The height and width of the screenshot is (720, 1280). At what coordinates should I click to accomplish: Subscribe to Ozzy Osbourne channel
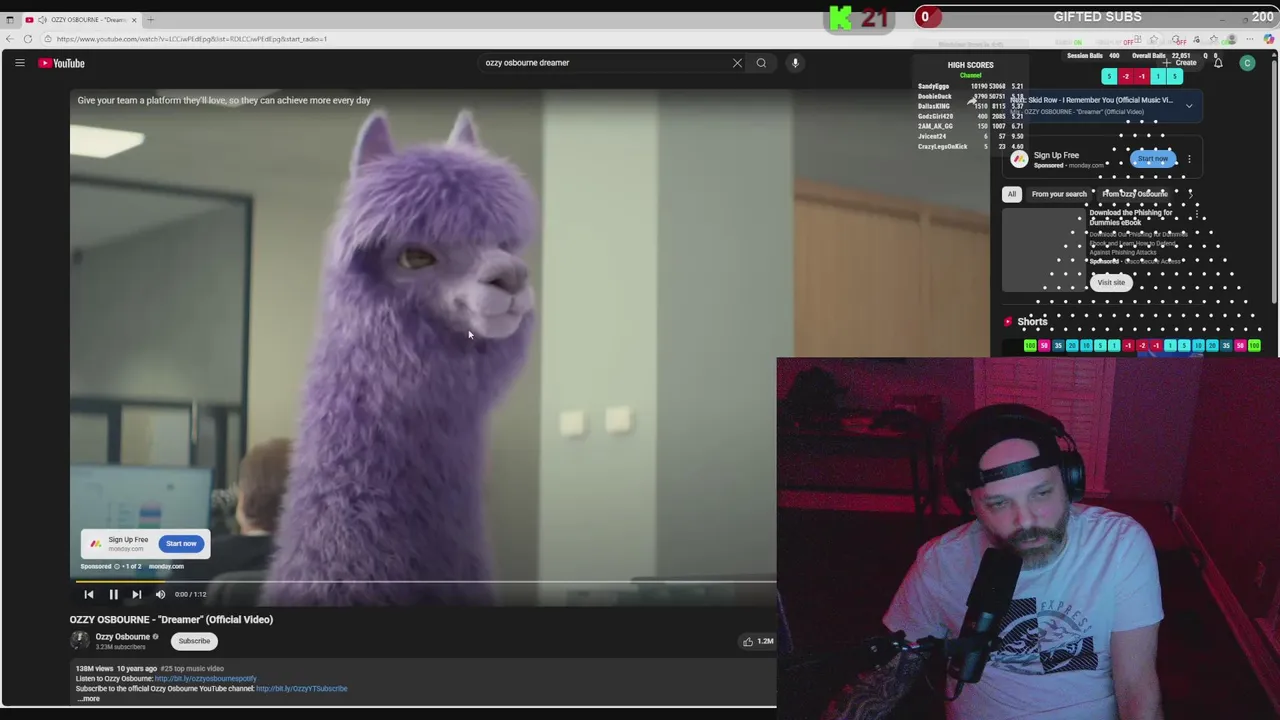(x=194, y=641)
